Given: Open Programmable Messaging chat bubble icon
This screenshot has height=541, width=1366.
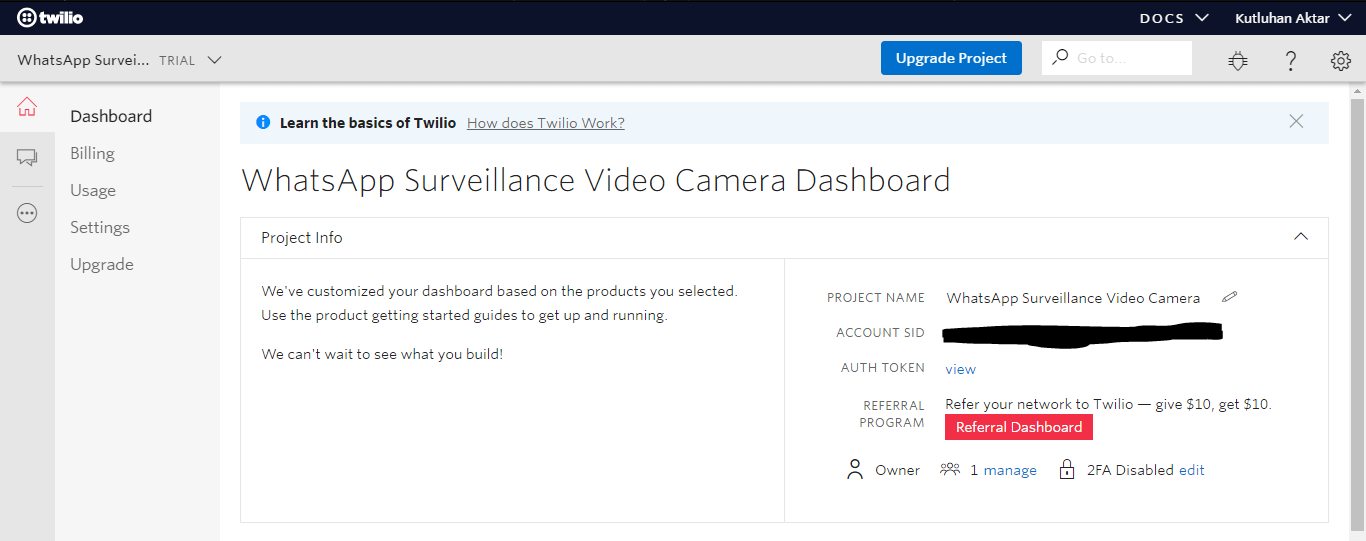Looking at the screenshot, I should [27, 157].
